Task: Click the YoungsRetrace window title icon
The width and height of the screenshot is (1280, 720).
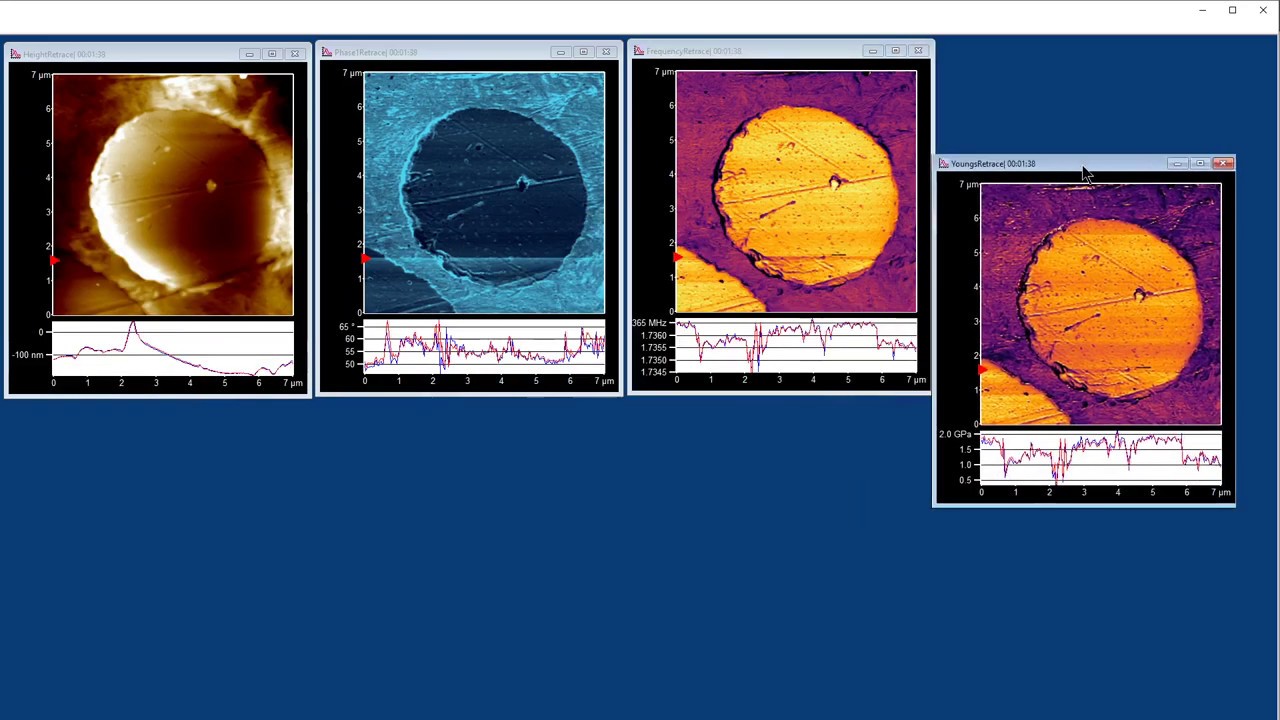Action: pyautogui.click(x=944, y=164)
